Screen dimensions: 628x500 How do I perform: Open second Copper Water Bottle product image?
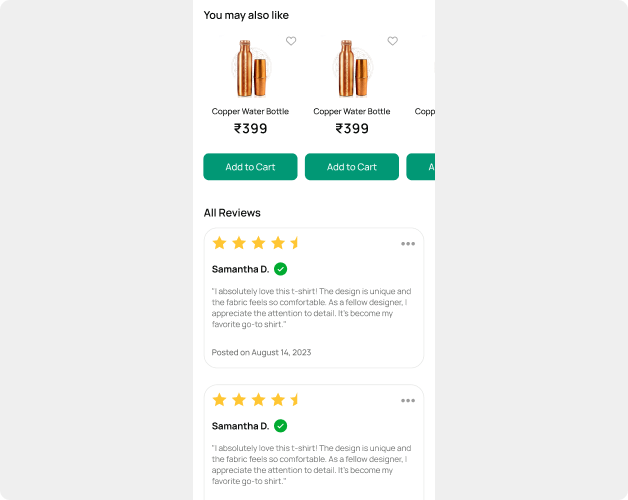click(350, 68)
